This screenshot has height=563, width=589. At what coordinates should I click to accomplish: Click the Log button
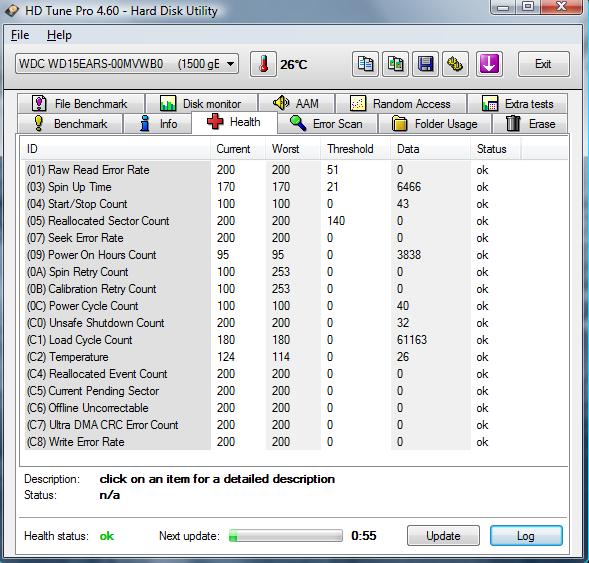(526, 536)
